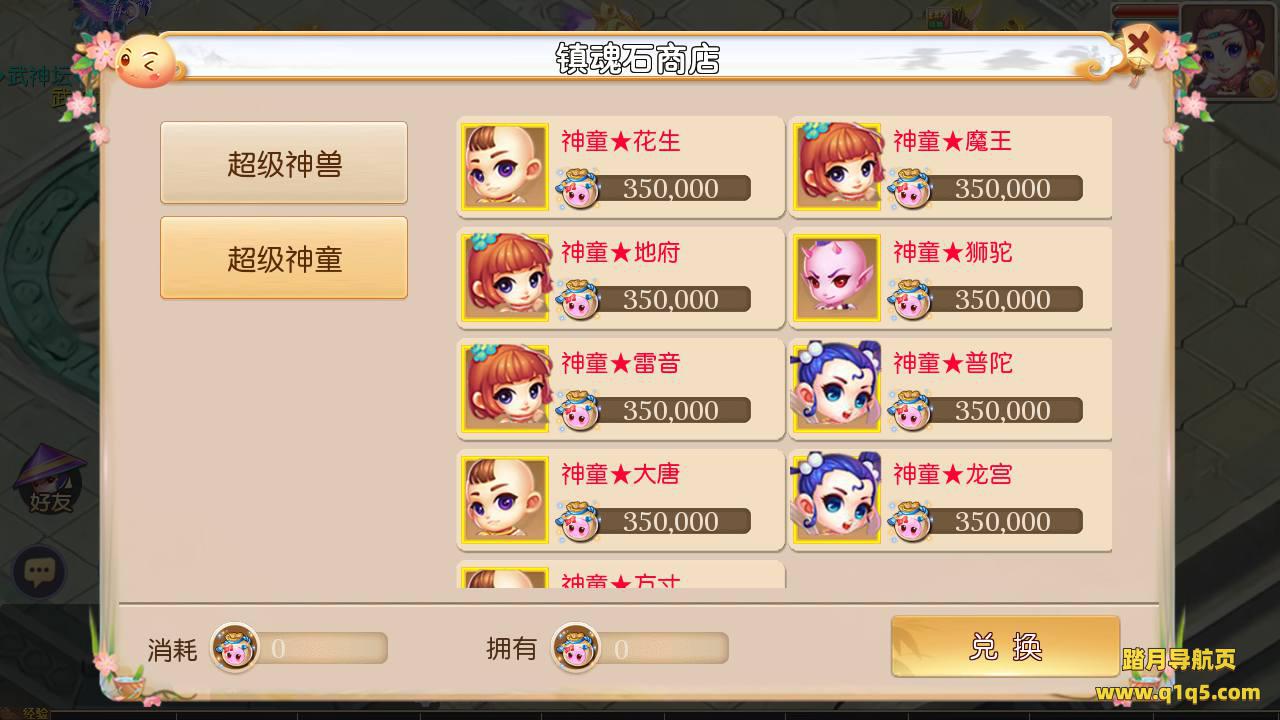Screen dimensions: 1280x720
Task: Tap the winking face mascot icon
Action: coord(147,61)
